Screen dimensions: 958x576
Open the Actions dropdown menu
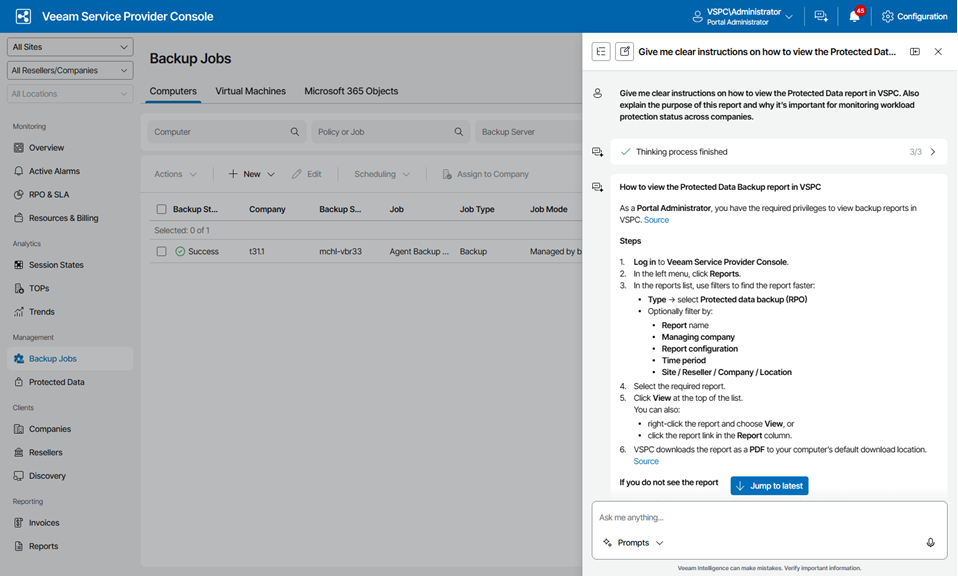tap(175, 174)
